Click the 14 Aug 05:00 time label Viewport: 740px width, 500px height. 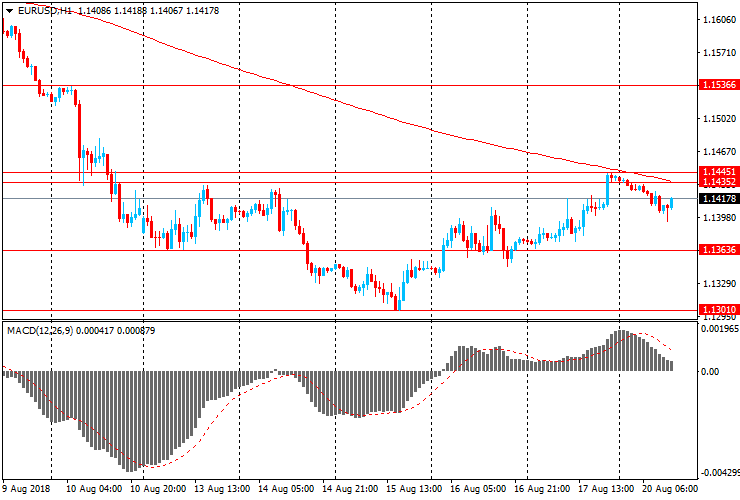click(286, 489)
